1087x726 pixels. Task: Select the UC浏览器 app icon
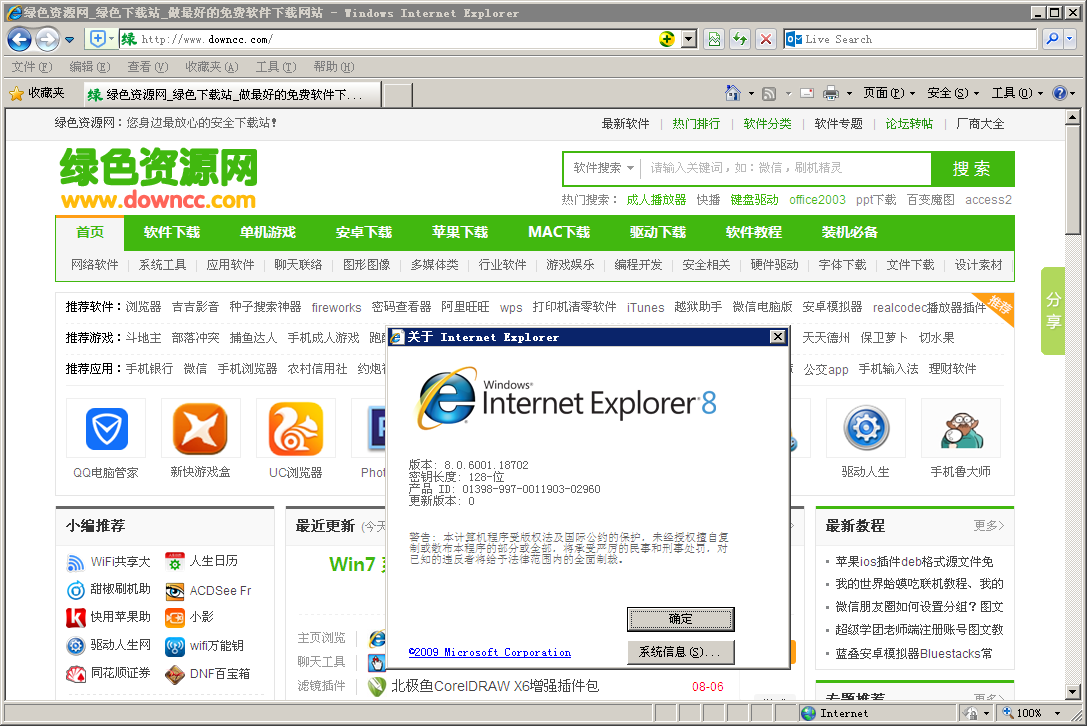pos(296,428)
